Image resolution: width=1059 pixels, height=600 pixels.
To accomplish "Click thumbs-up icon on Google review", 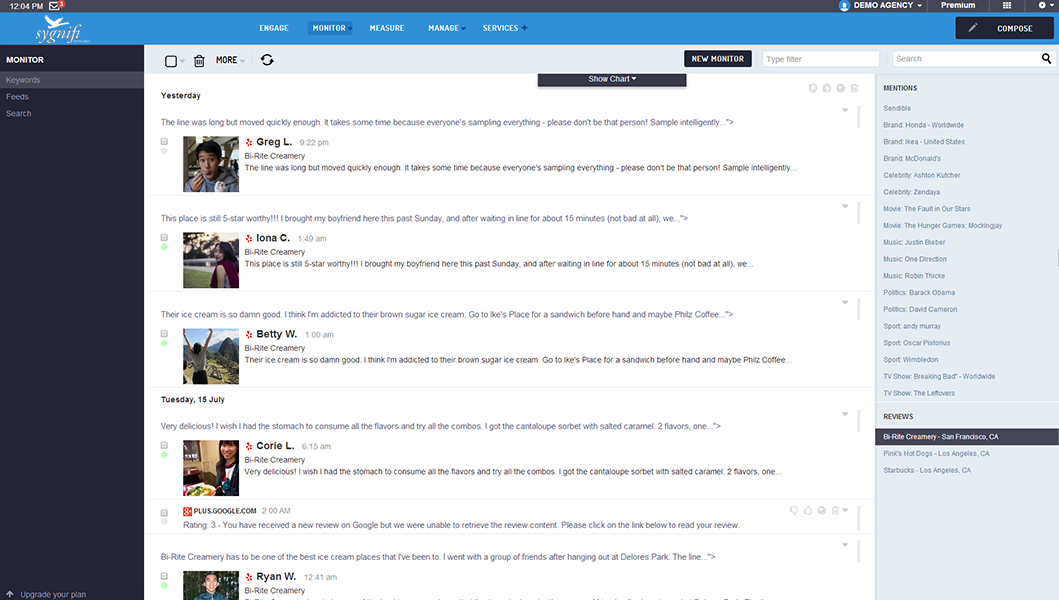I will coord(808,511).
